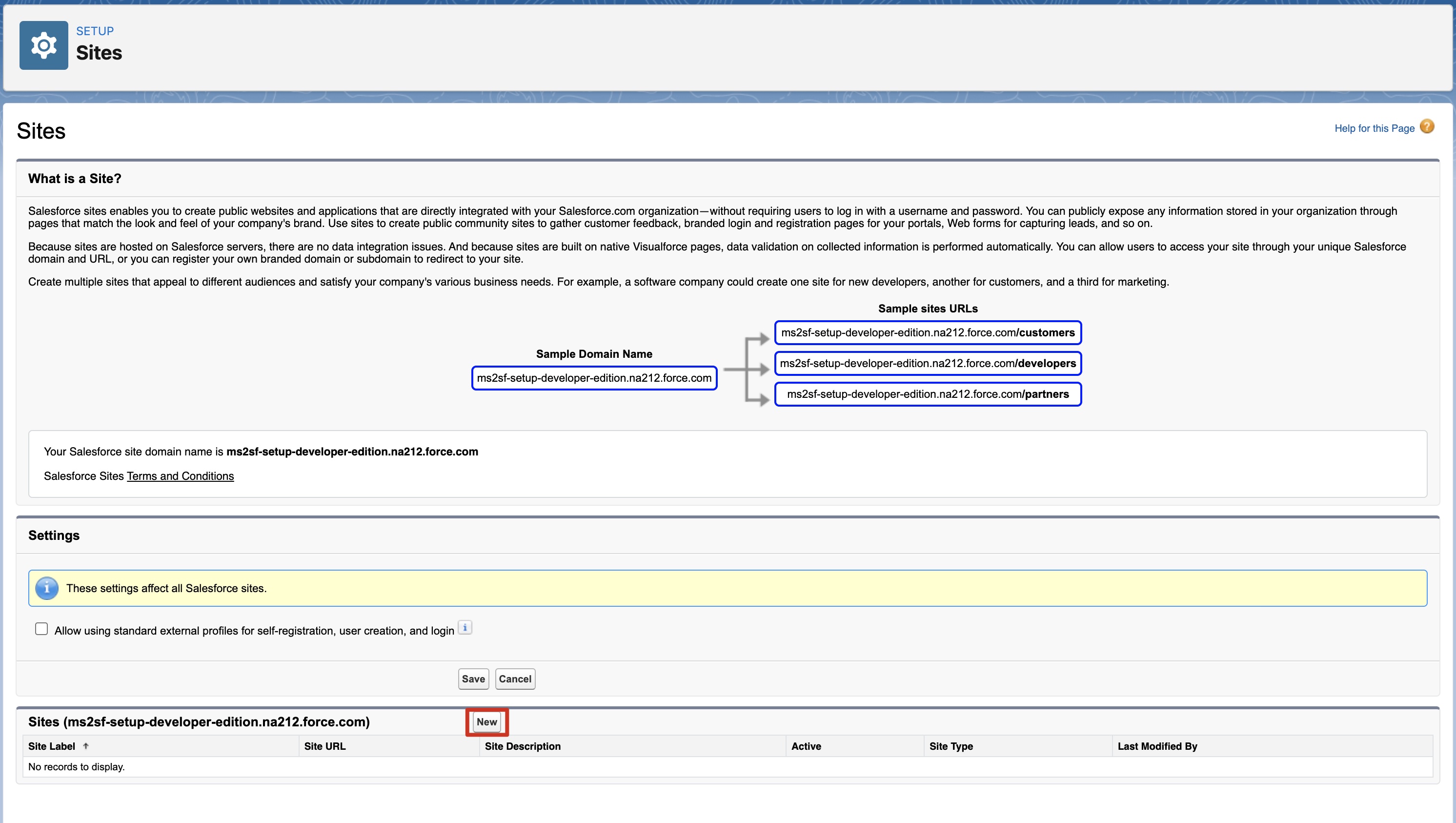Click the info icon beside external profiles option
1456x823 pixels.
pyautogui.click(x=465, y=628)
